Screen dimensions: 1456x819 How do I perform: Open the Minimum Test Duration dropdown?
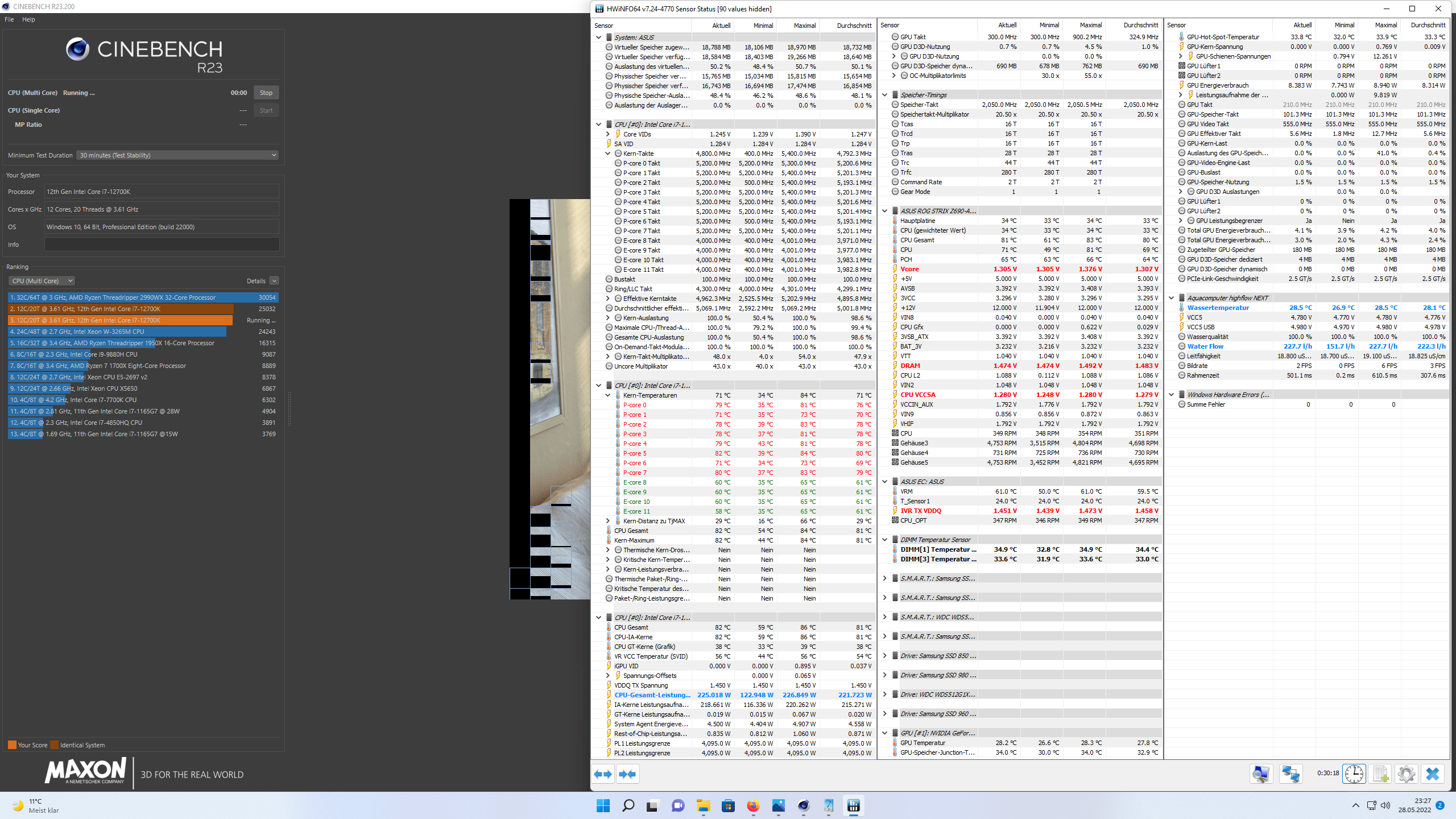point(177,155)
